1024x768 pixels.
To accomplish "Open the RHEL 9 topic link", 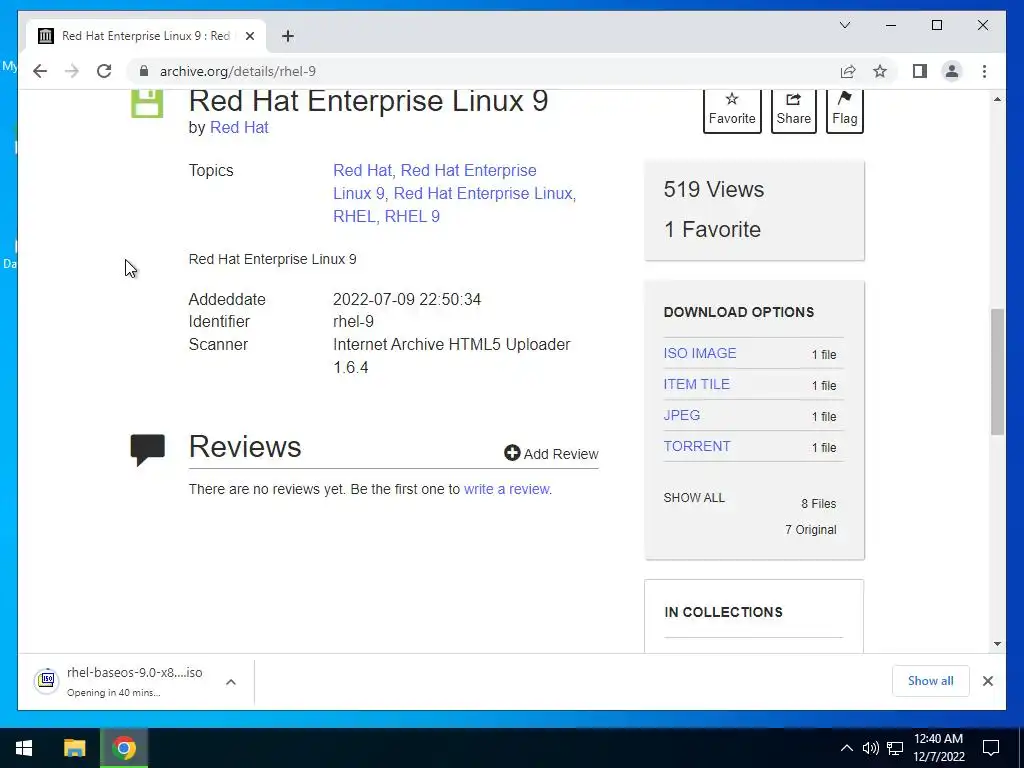I will 412,216.
